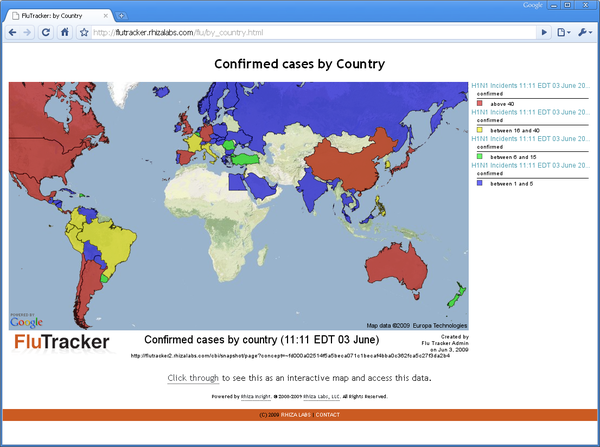Click the FluTracker logo
The height and width of the screenshot is (447, 600).
62,342
